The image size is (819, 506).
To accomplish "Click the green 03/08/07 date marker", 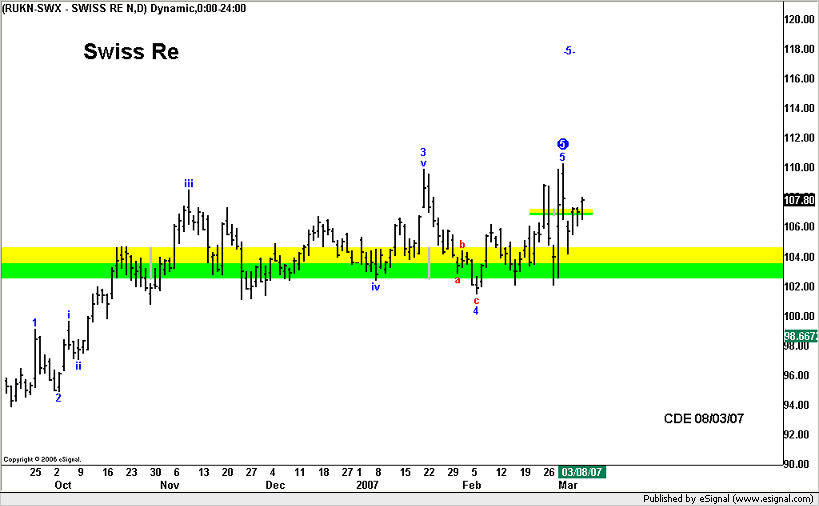I will [x=581, y=472].
